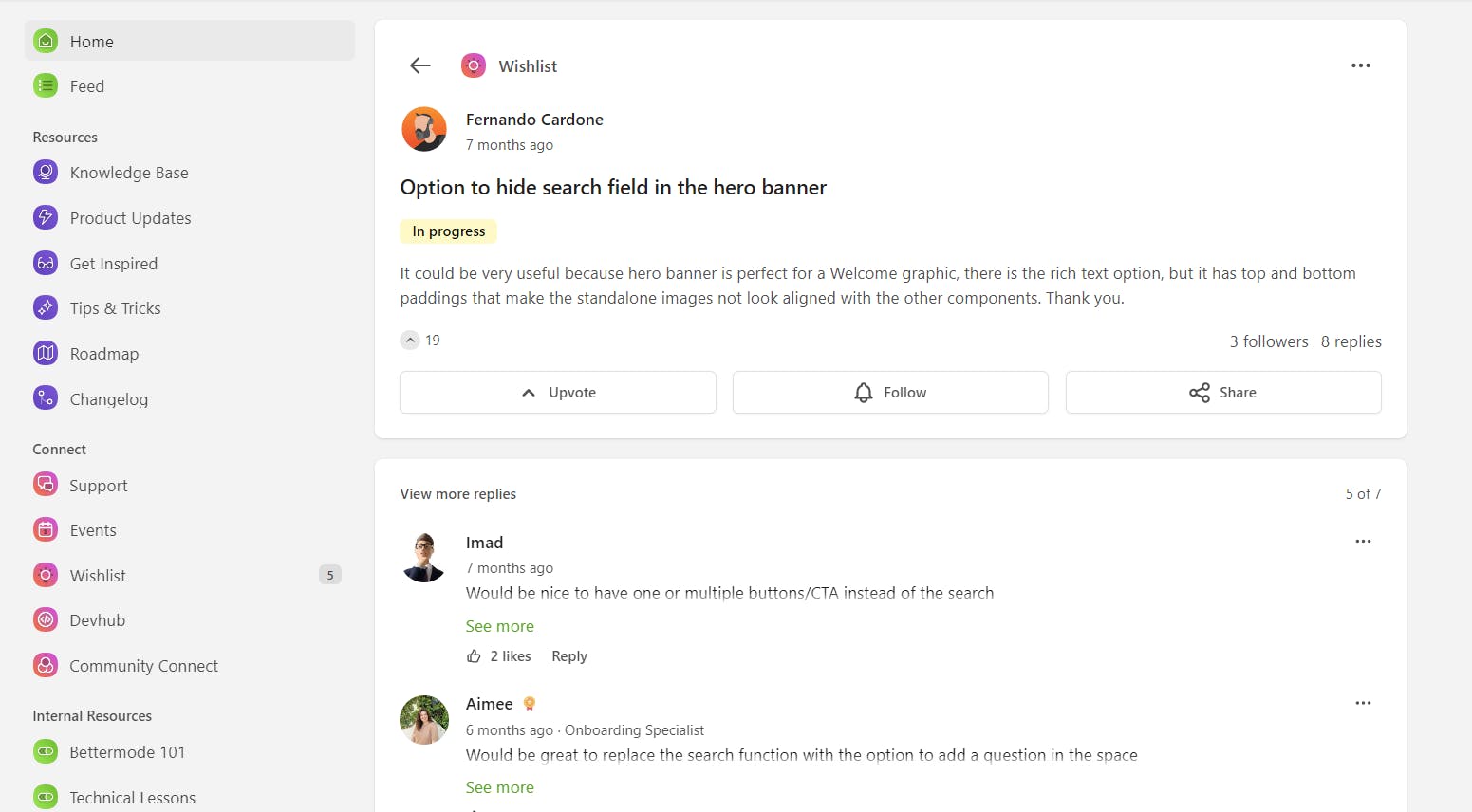This screenshot has height=812, width=1472.
Task: Go to Home in the sidebar
Action: click(x=92, y=42)
